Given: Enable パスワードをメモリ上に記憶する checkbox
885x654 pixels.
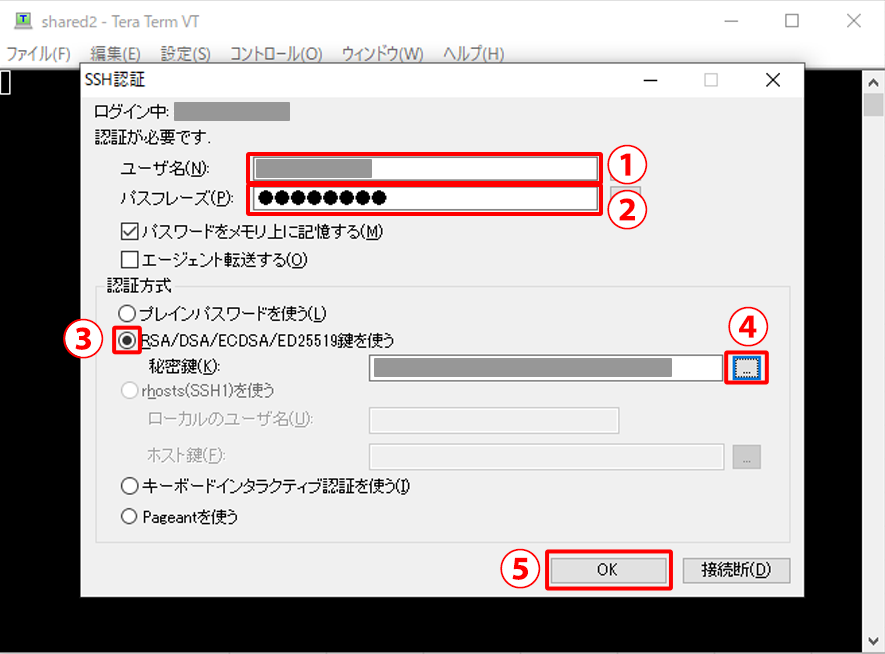Looking at the screenshot, I should pos(129,232).
